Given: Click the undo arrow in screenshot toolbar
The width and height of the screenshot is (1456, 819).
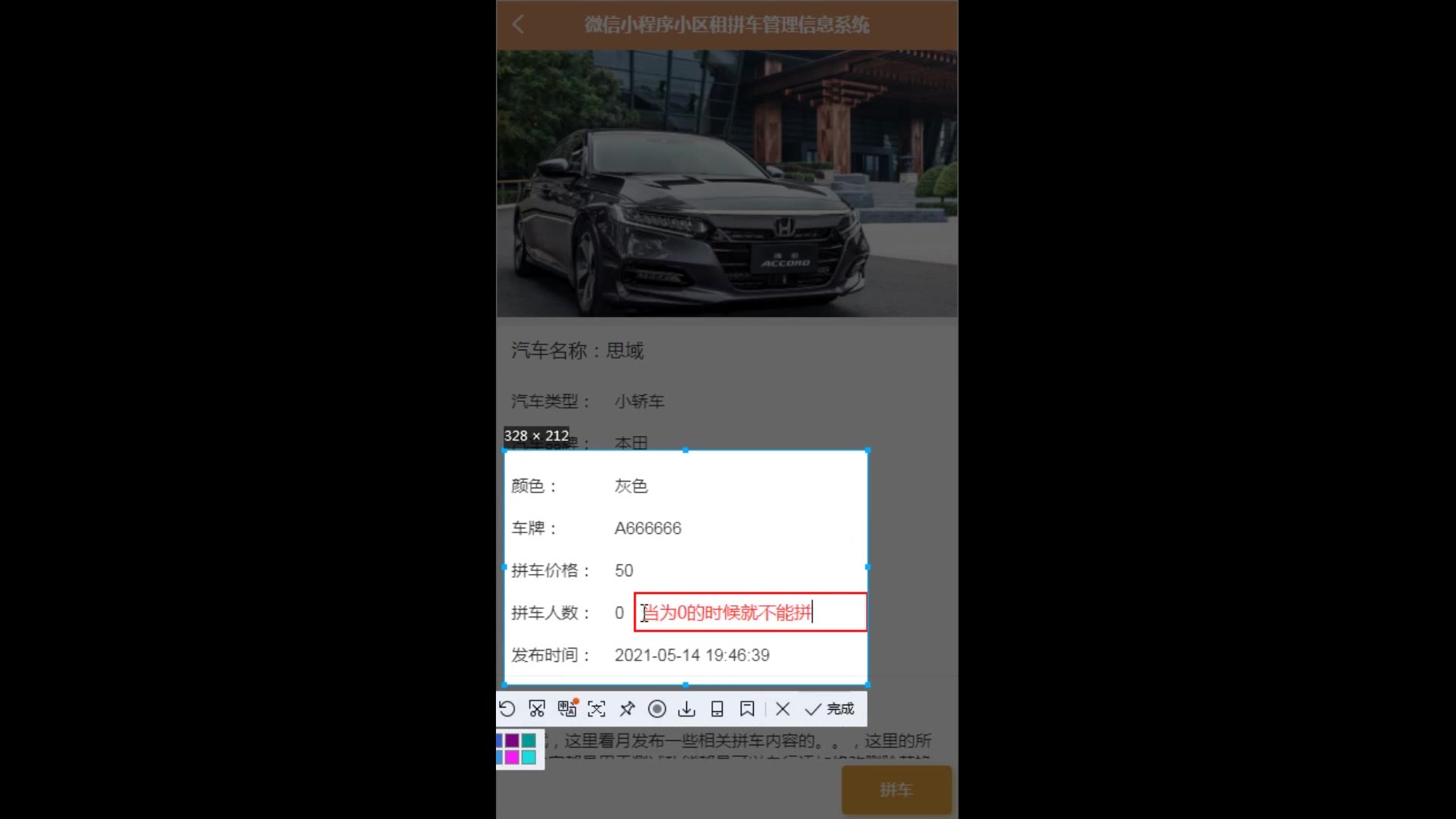Looking at the screenshot, I should (507, 708).
